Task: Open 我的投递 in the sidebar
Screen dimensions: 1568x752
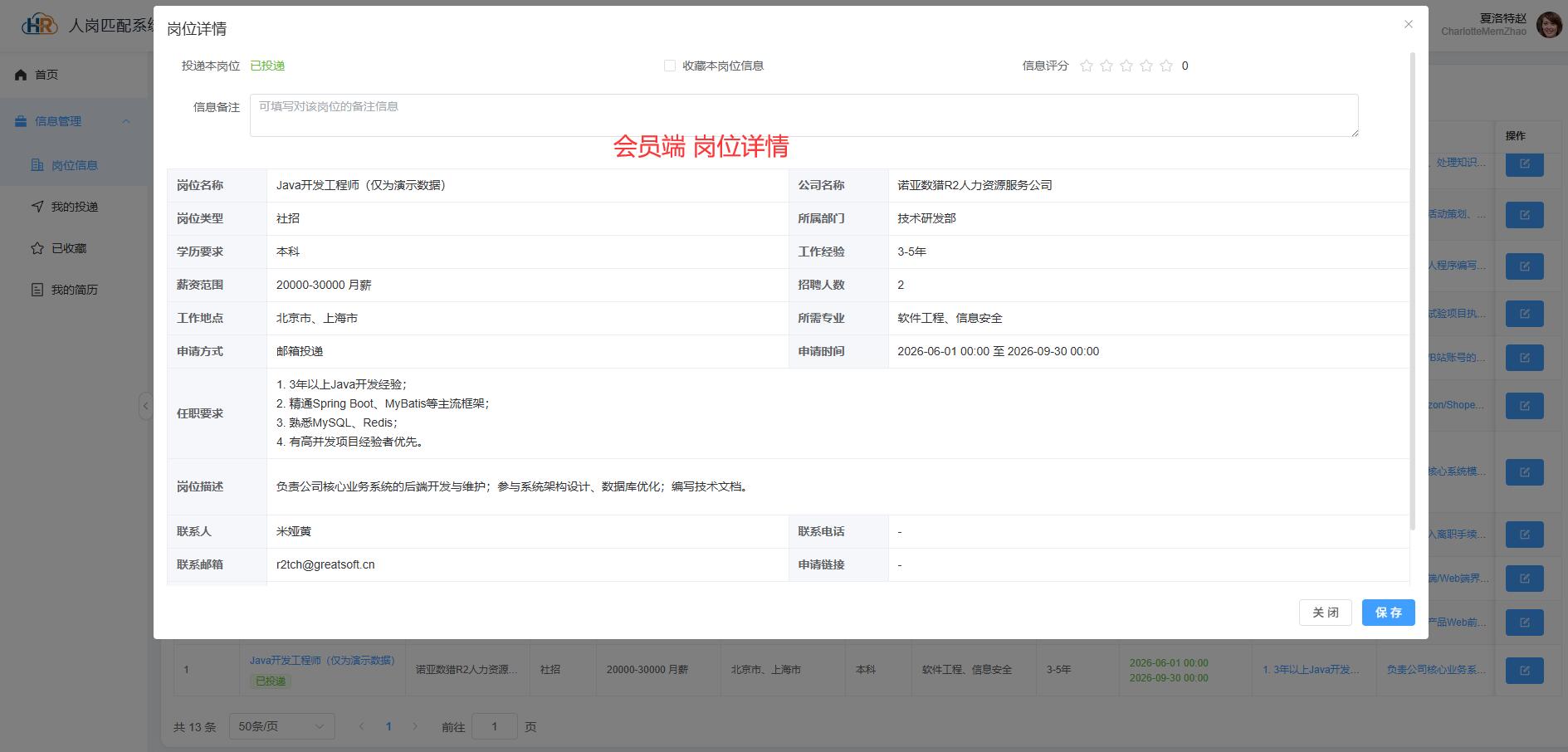Action: point(74,207)
